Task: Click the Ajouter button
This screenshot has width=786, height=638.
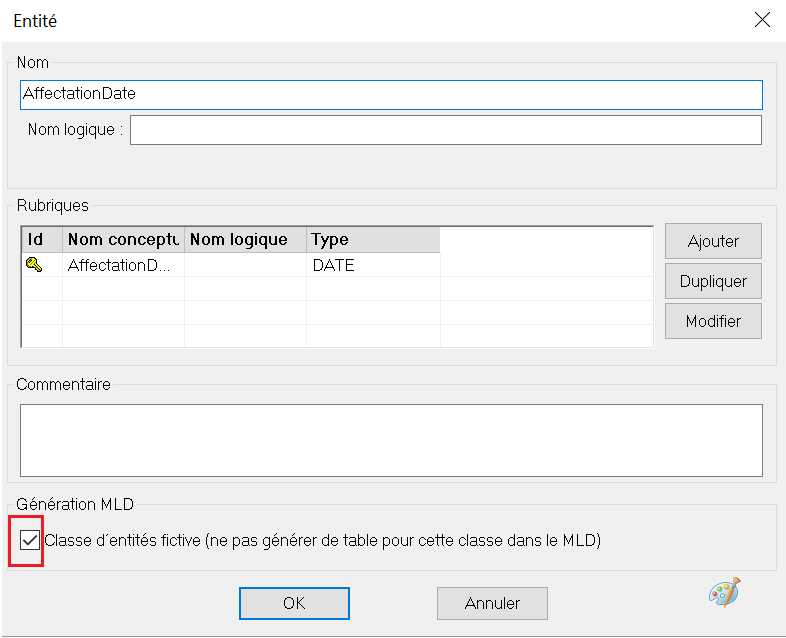Action: coord(713,241)
